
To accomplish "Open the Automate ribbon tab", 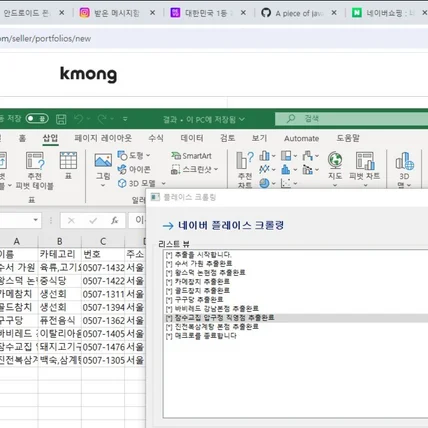I will coord(301,138).
